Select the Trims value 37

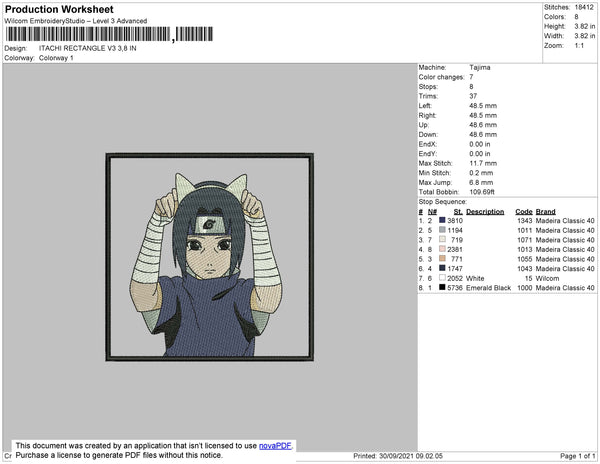[x=473, y=96]
